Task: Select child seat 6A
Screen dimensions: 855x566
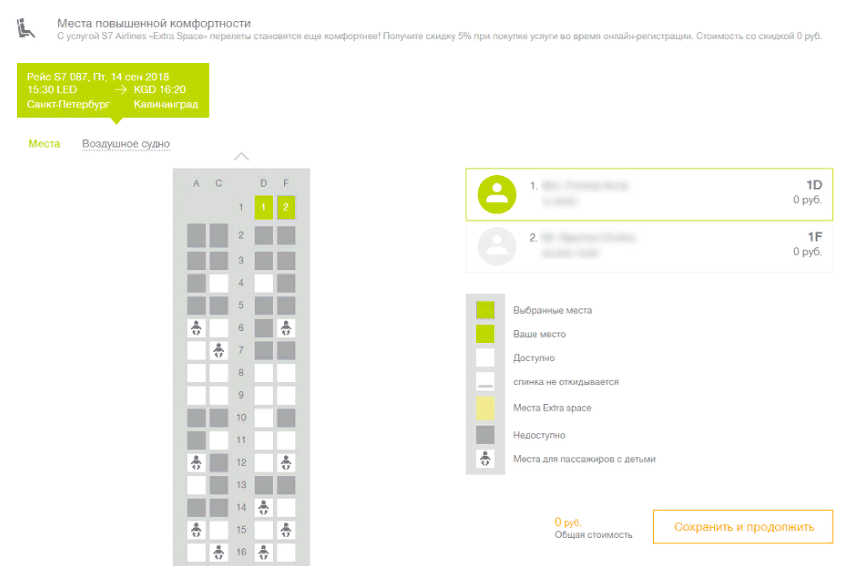Action: [x=197, y=328]
